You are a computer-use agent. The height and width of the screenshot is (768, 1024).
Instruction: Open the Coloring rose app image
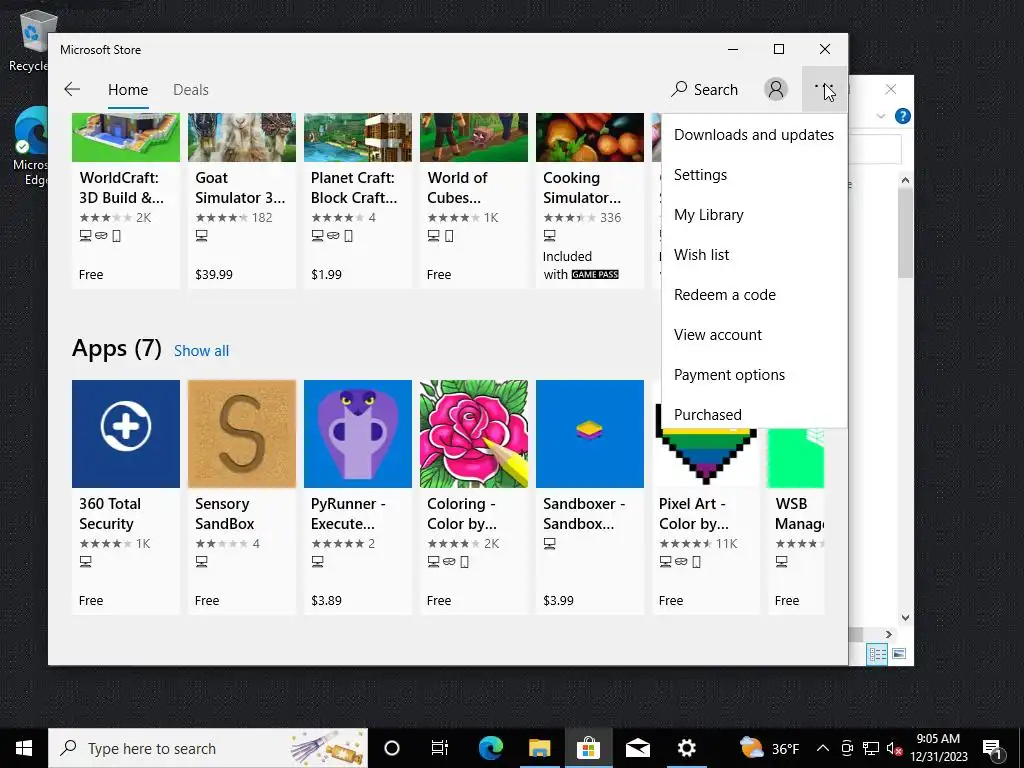pos(474,434)
